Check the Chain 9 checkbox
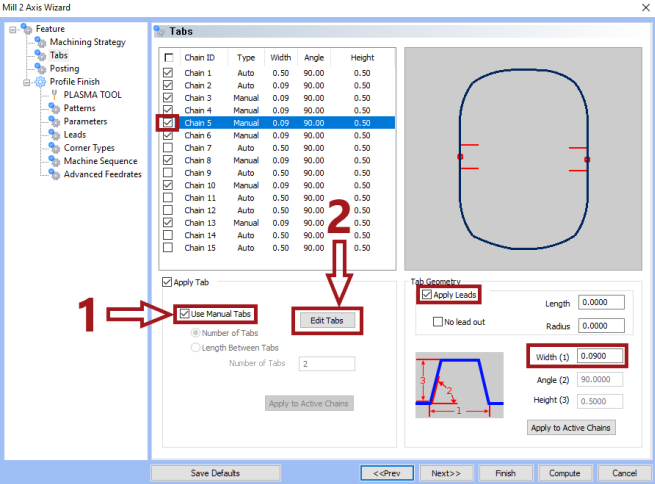 tap(168, 172)
